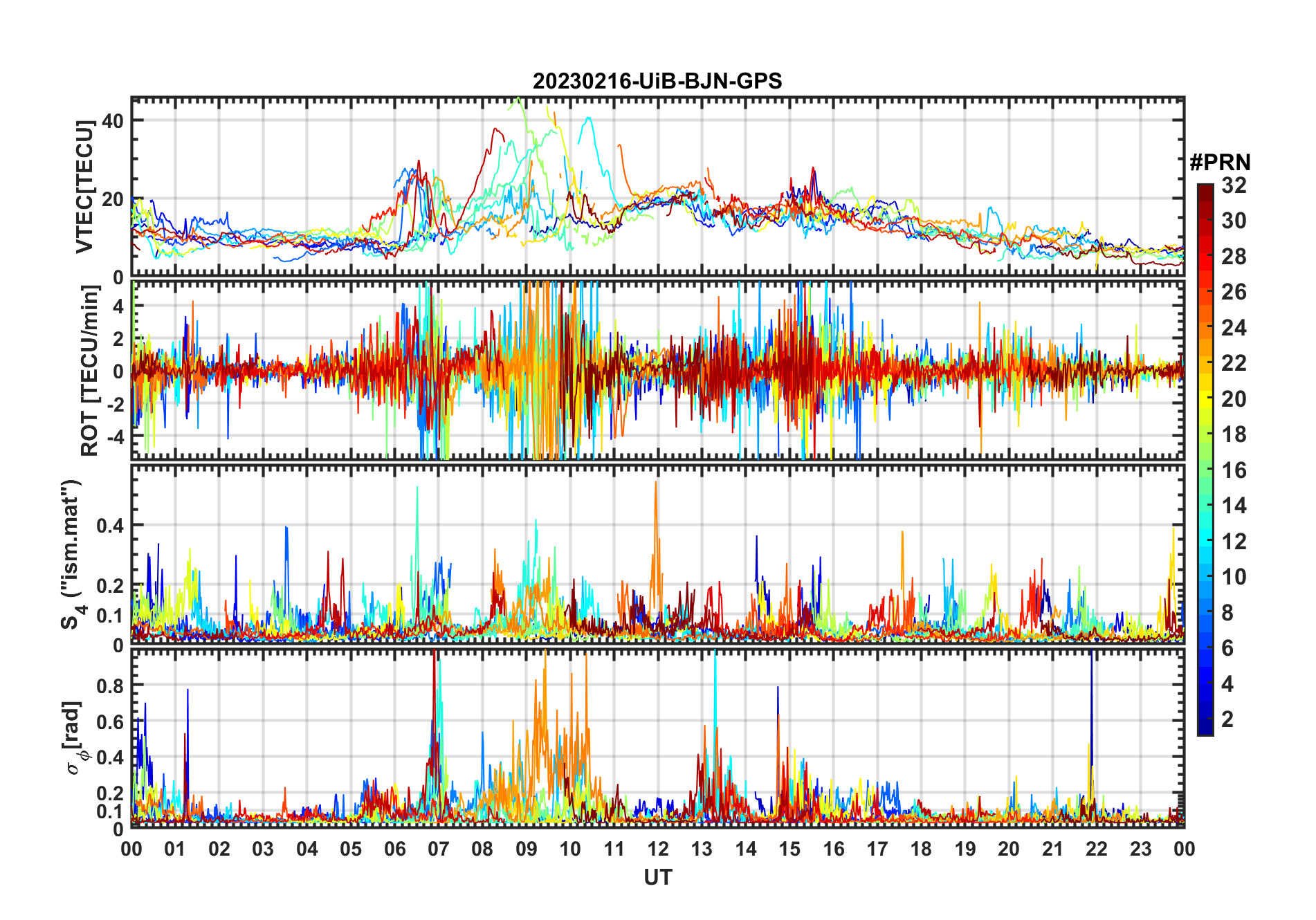Click the plot title 20230216-UiB-BJN-GPS

pyautogui.click(x=657, y=82)
